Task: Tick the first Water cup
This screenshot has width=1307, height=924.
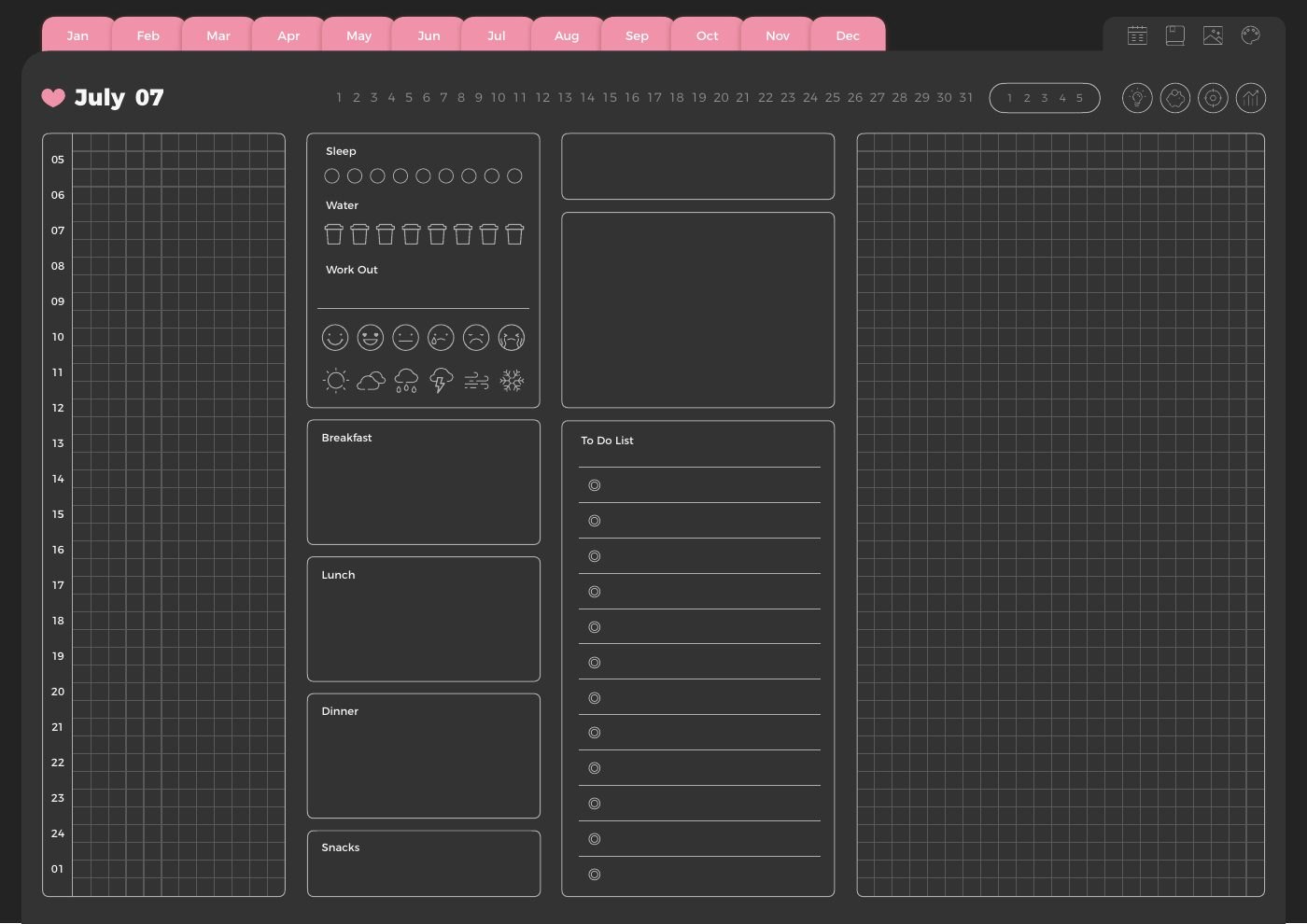Action: (x=333, y=234)
